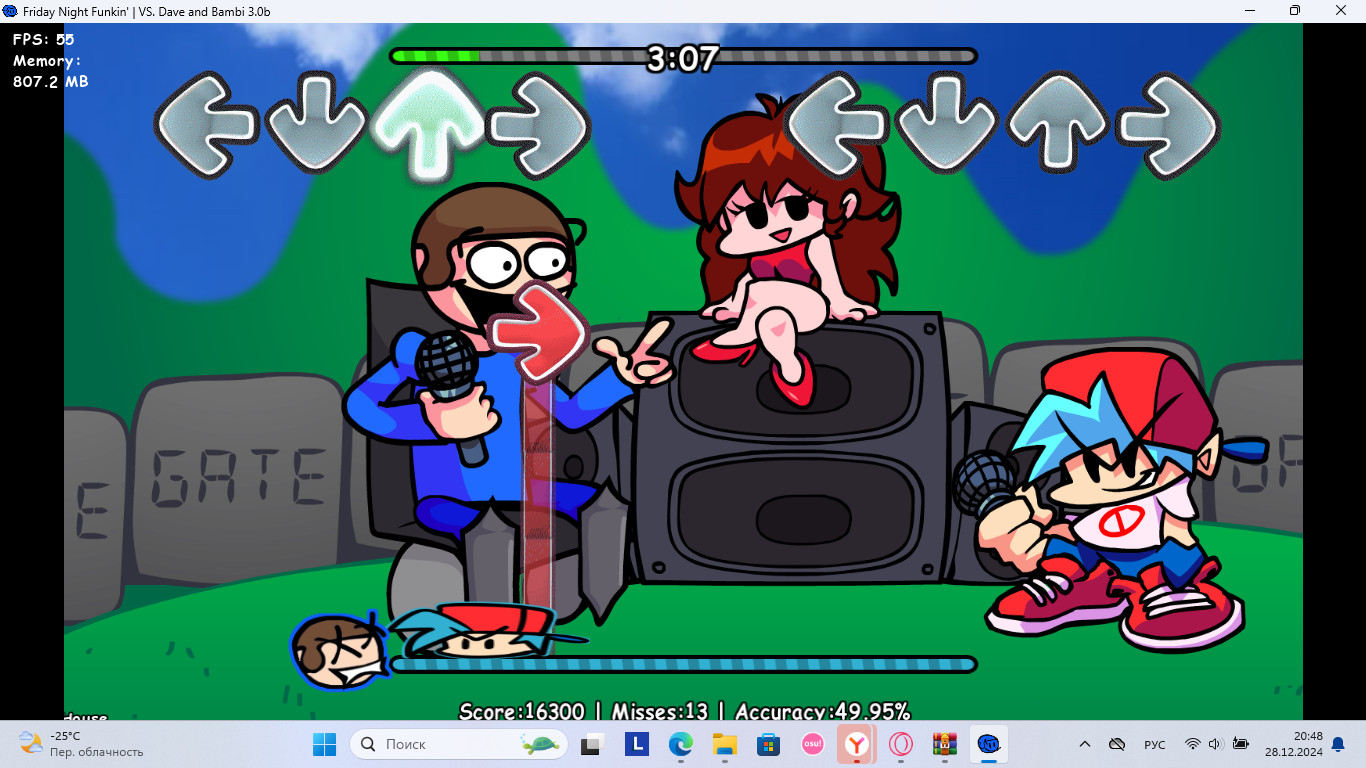Click the red right arrow falling note

539,333
